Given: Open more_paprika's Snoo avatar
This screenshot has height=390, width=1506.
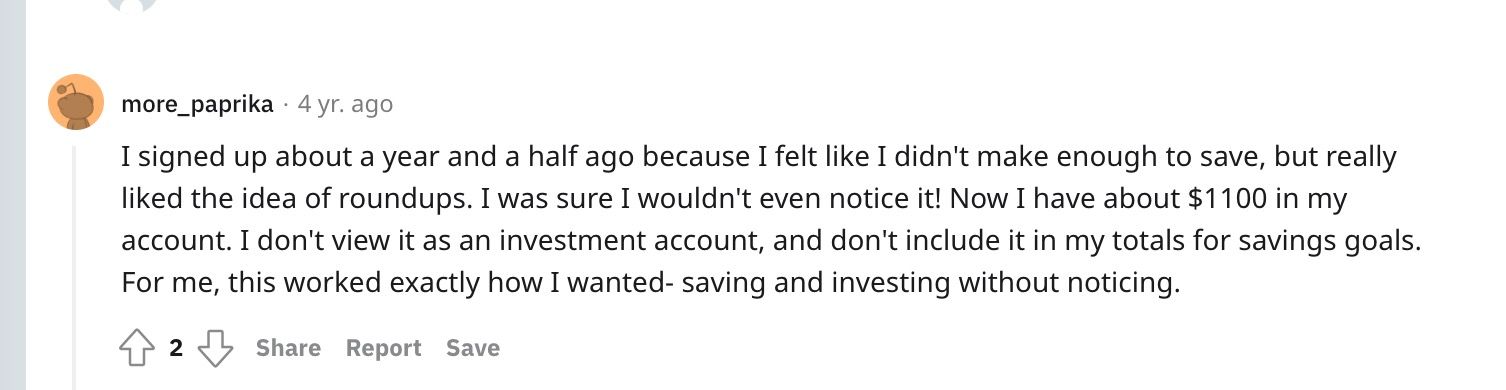Looking at the screenshot, I should pyautogui.click(x=76, y=102).
